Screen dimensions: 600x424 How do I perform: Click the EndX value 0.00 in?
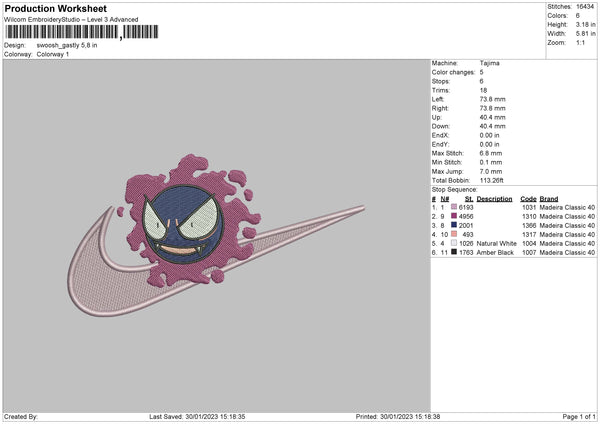tap(489, 135)
